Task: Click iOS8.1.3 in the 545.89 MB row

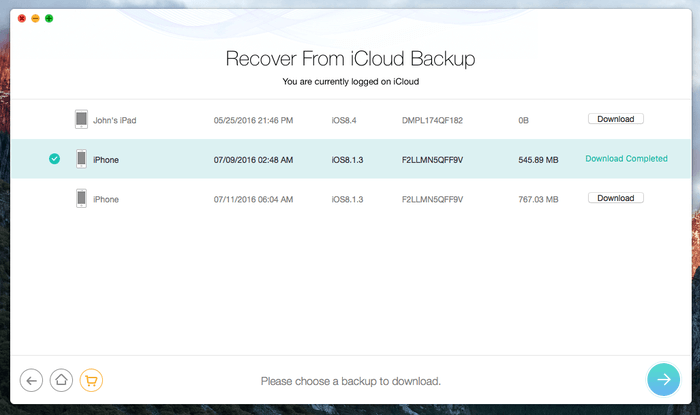Action: click(x=347, y=160)
